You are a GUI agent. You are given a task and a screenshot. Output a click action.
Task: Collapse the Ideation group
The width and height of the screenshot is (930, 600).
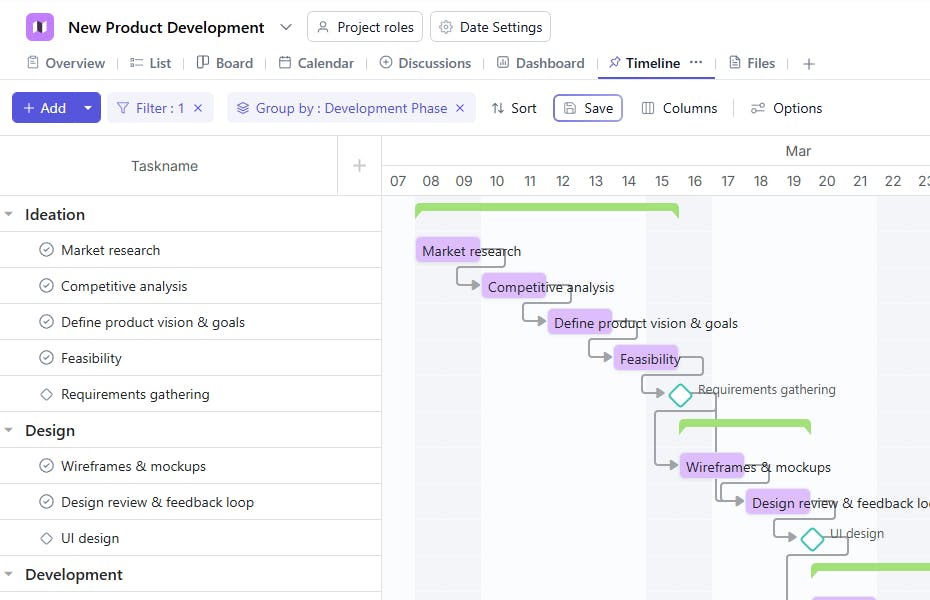click(x=9, y=214)
